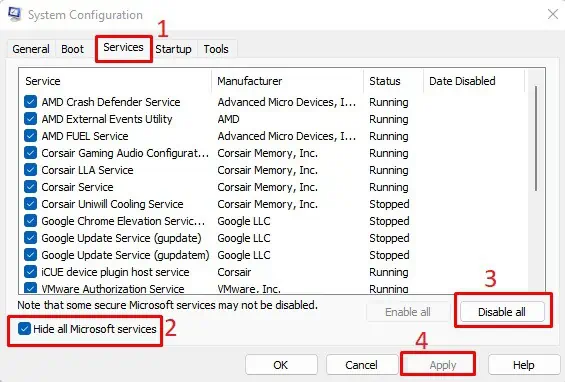This screenshot has height=382, width=565.
Task: Switch to the General tab
Action: click(x=31, y=49)
